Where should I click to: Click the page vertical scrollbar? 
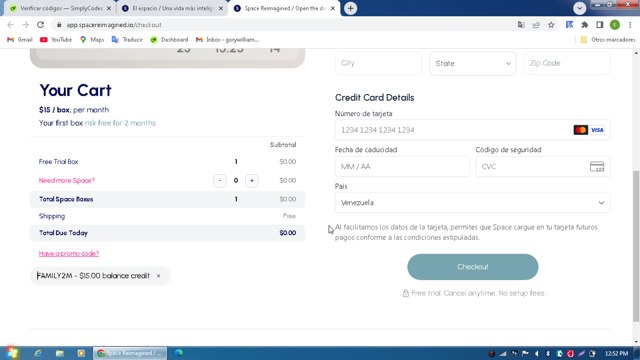point(636,245)
